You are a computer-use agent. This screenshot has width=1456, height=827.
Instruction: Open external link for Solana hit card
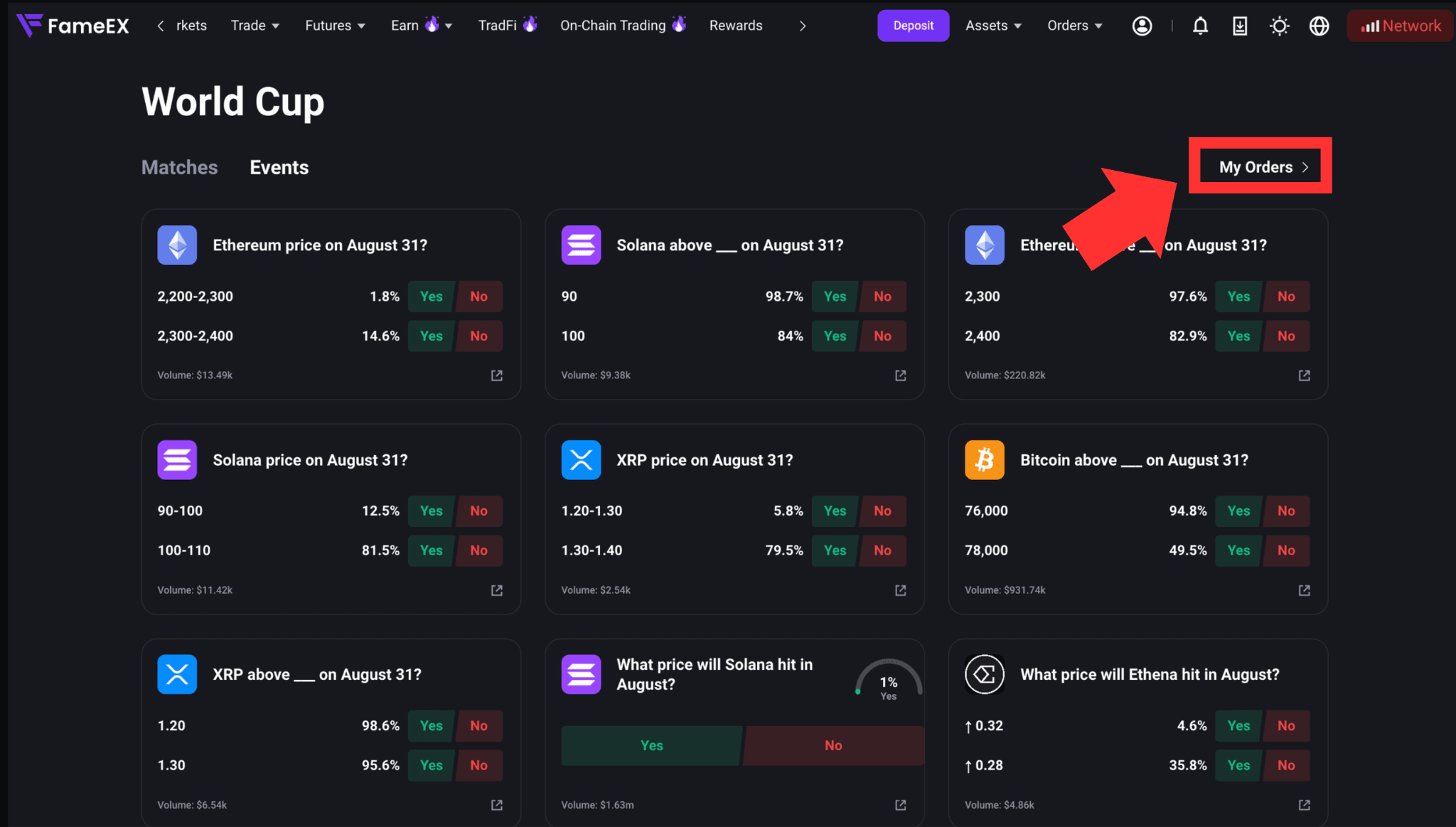pos(901,805)
